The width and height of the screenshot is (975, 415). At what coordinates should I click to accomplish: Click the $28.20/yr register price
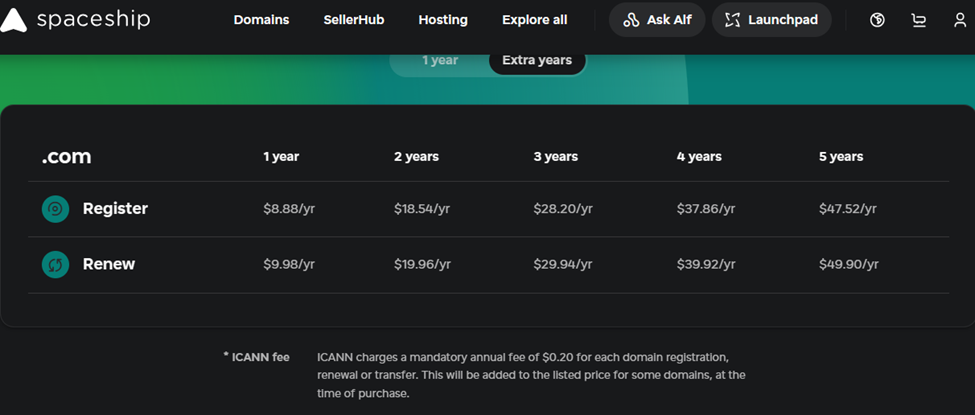tap(563, 209)
